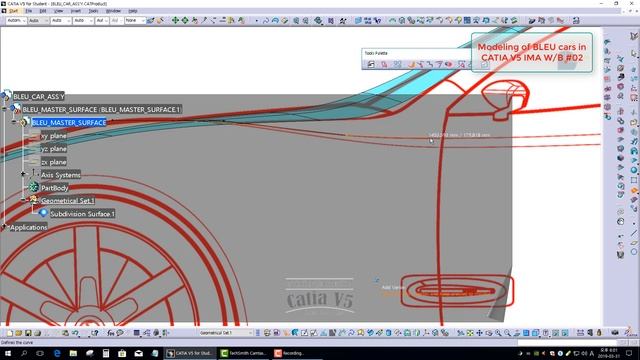Open the Mail app from taskbar

pyautogui.click(x=138, y=353)
